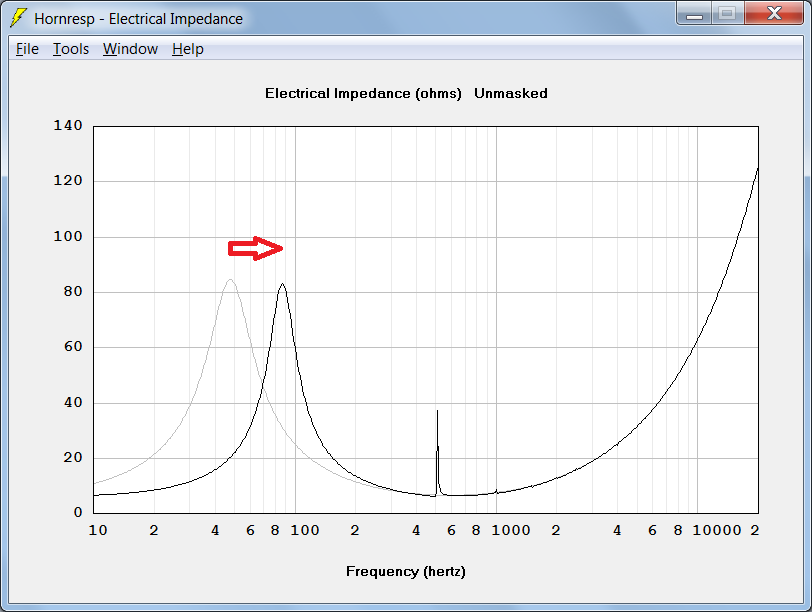Click the 'Hornresp - Electrical Impedance' window title
This screenshot has width=812, height=612.
pos(138,19)
